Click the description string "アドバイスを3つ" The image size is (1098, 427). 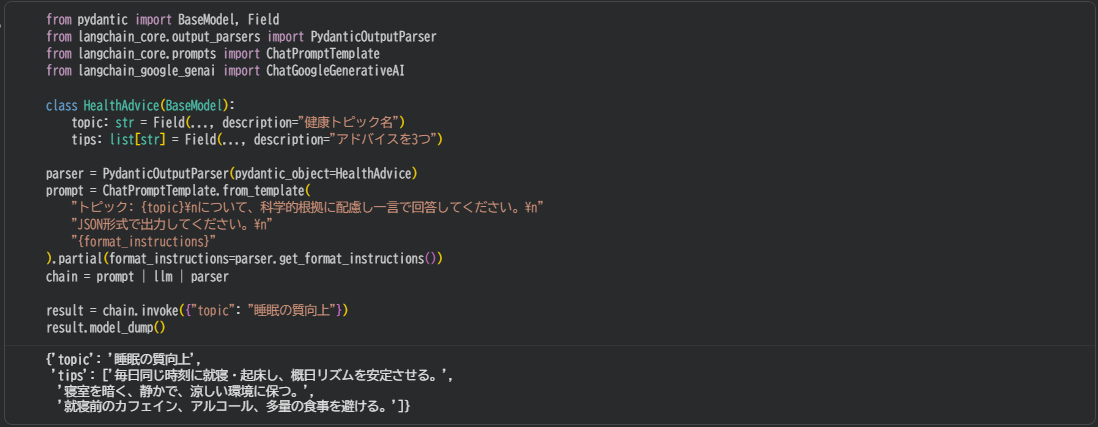(387, 139)
